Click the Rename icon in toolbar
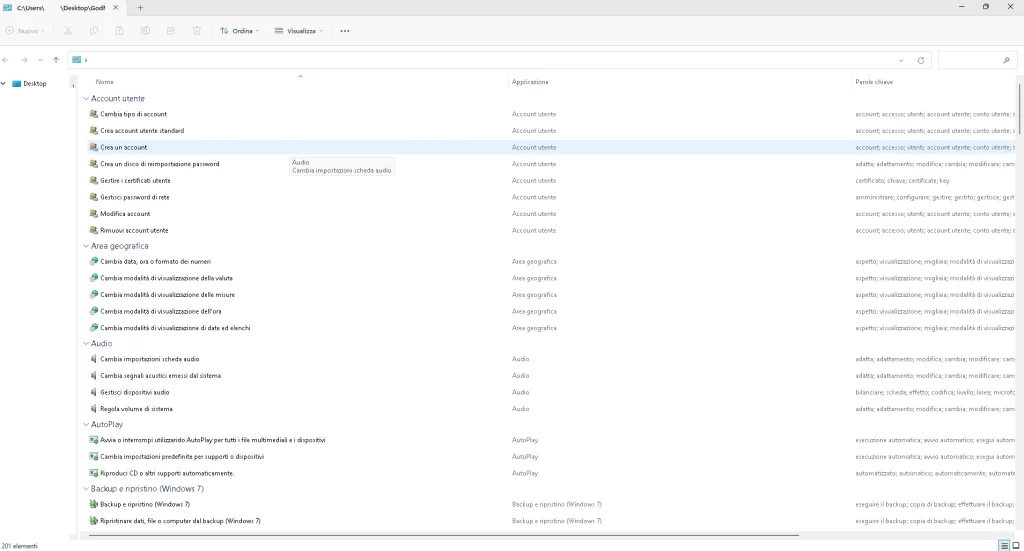 pyautogui.click(x=145, y=31)
